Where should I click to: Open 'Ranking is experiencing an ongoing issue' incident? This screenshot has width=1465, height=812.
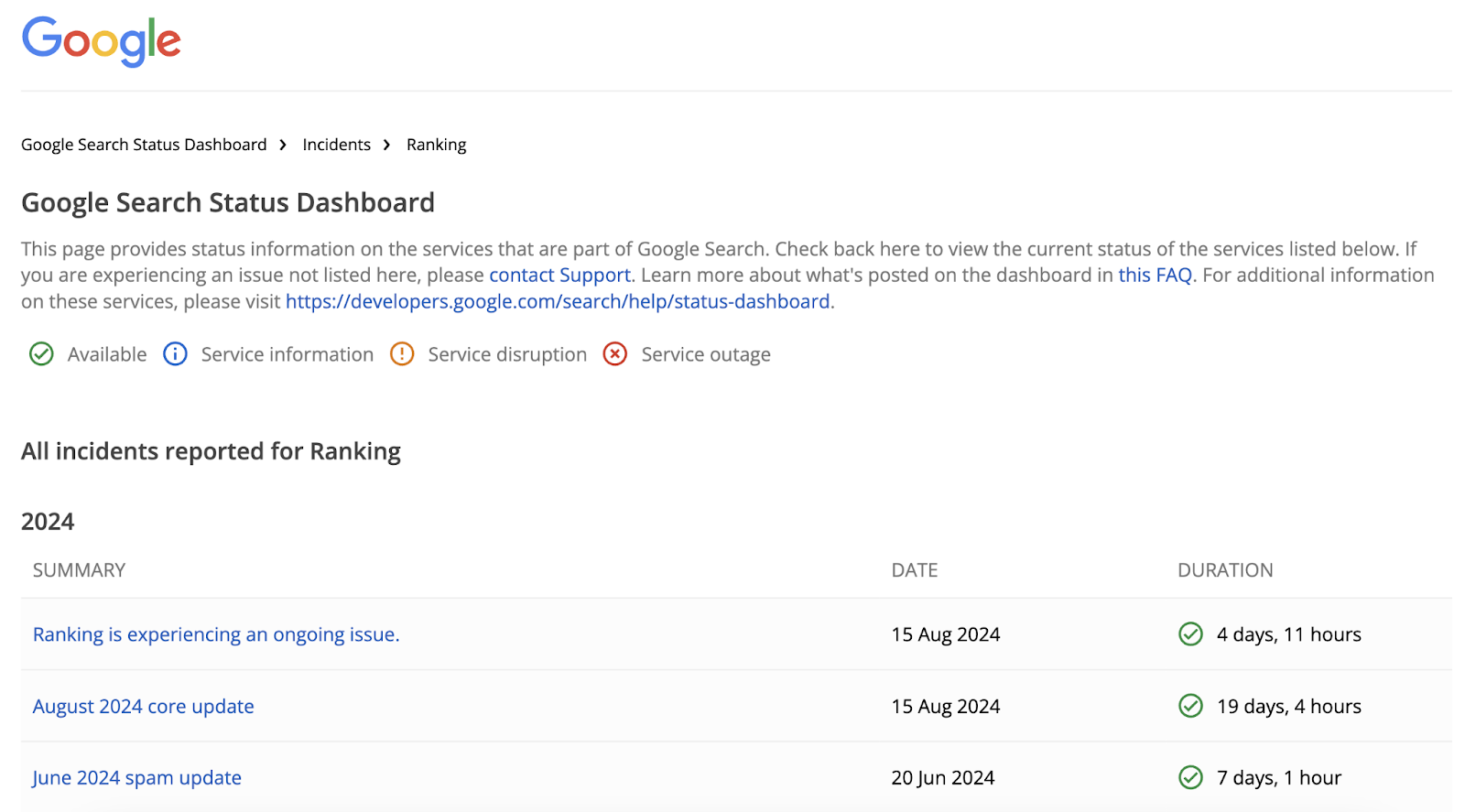pyautogui.click(x=216, y=634)
